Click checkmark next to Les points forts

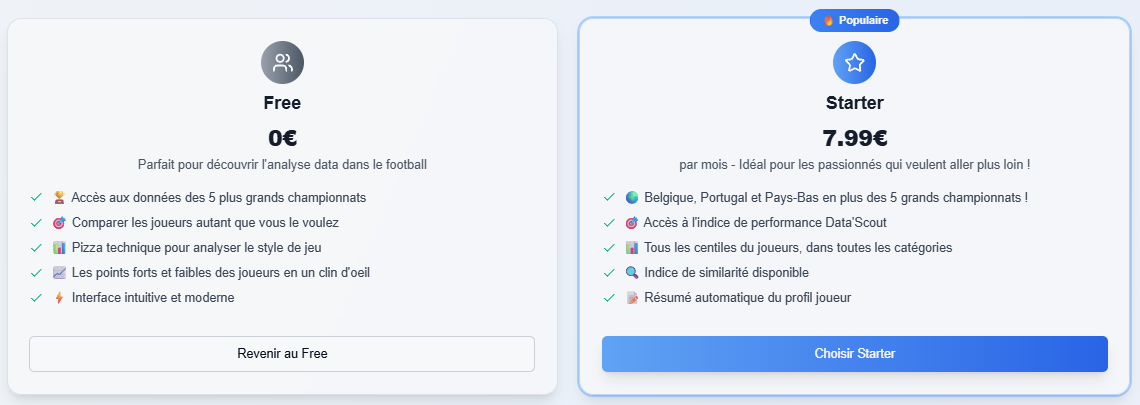pyautogui.click(x=36, y=273)
